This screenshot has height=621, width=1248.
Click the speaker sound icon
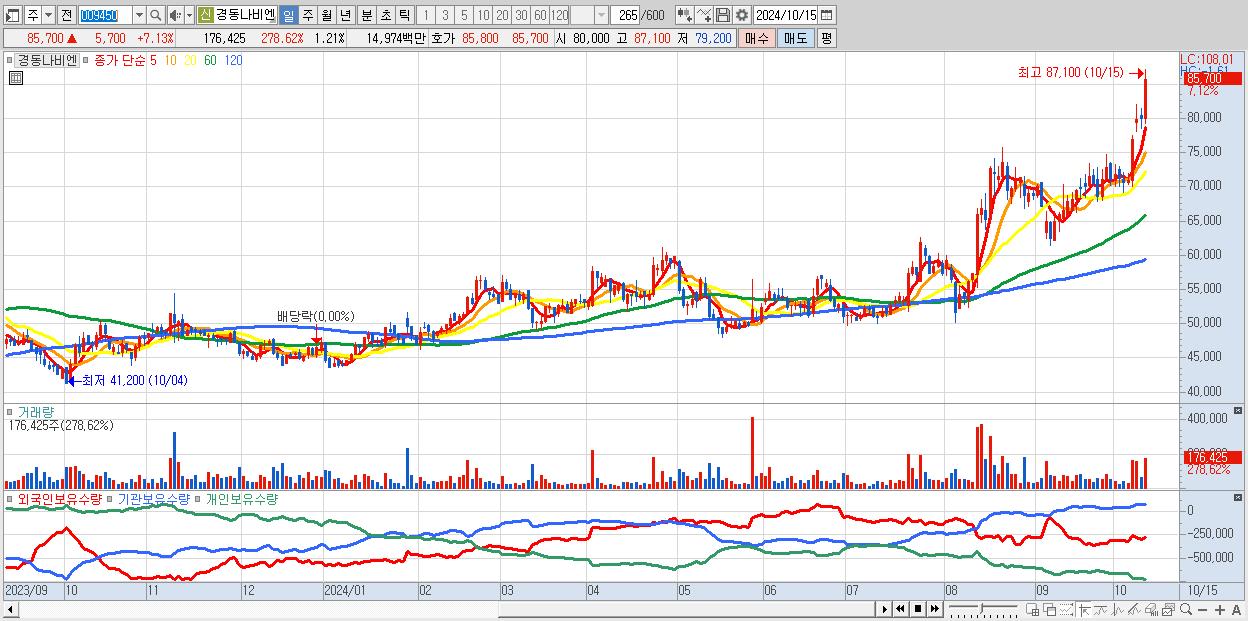pyautogui.click(x=174, y=15)
